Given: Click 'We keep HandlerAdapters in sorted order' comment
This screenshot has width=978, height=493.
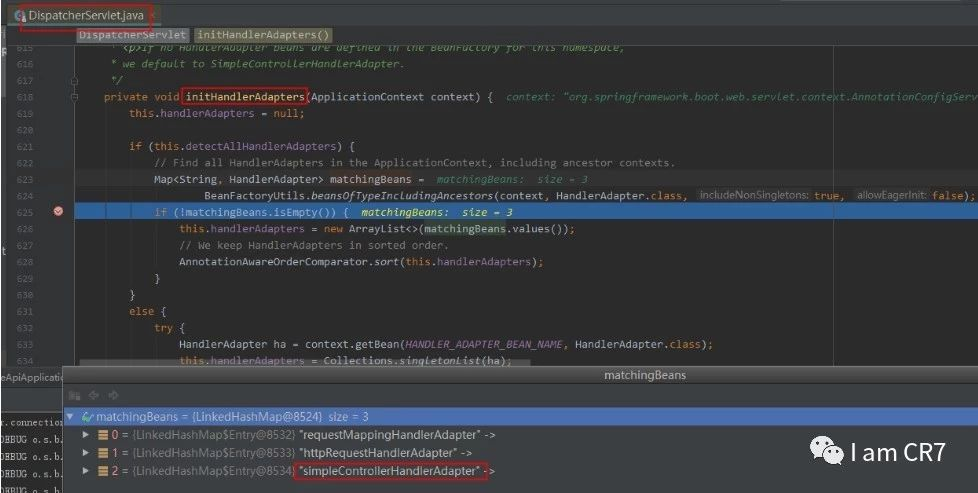Looking at the screenshot, I should [314, 245].
